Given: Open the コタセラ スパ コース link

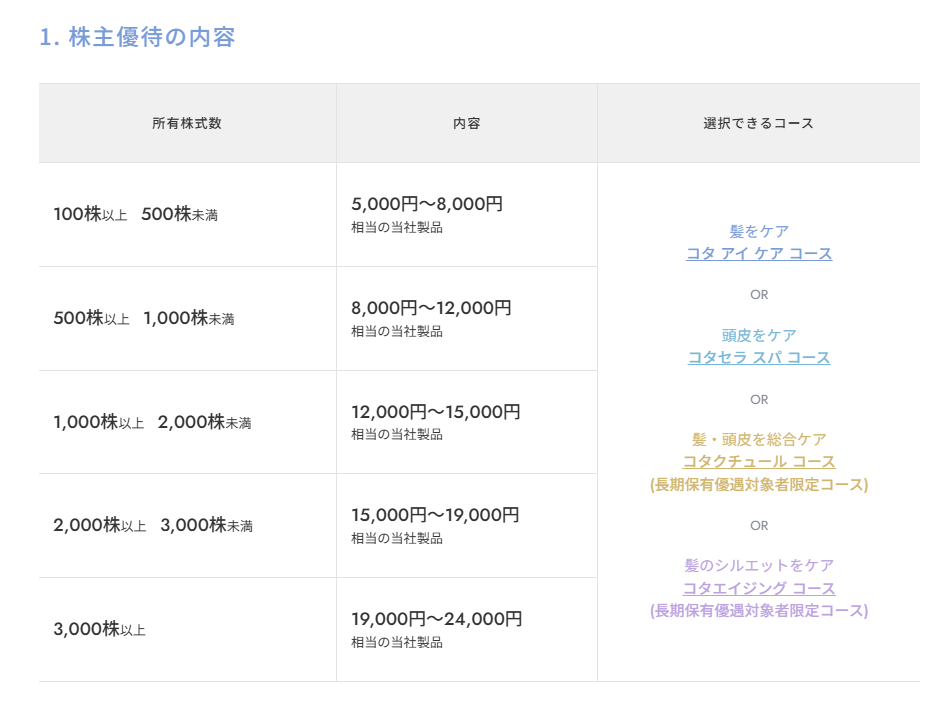Looking at the screenshot, I should 759,357.
